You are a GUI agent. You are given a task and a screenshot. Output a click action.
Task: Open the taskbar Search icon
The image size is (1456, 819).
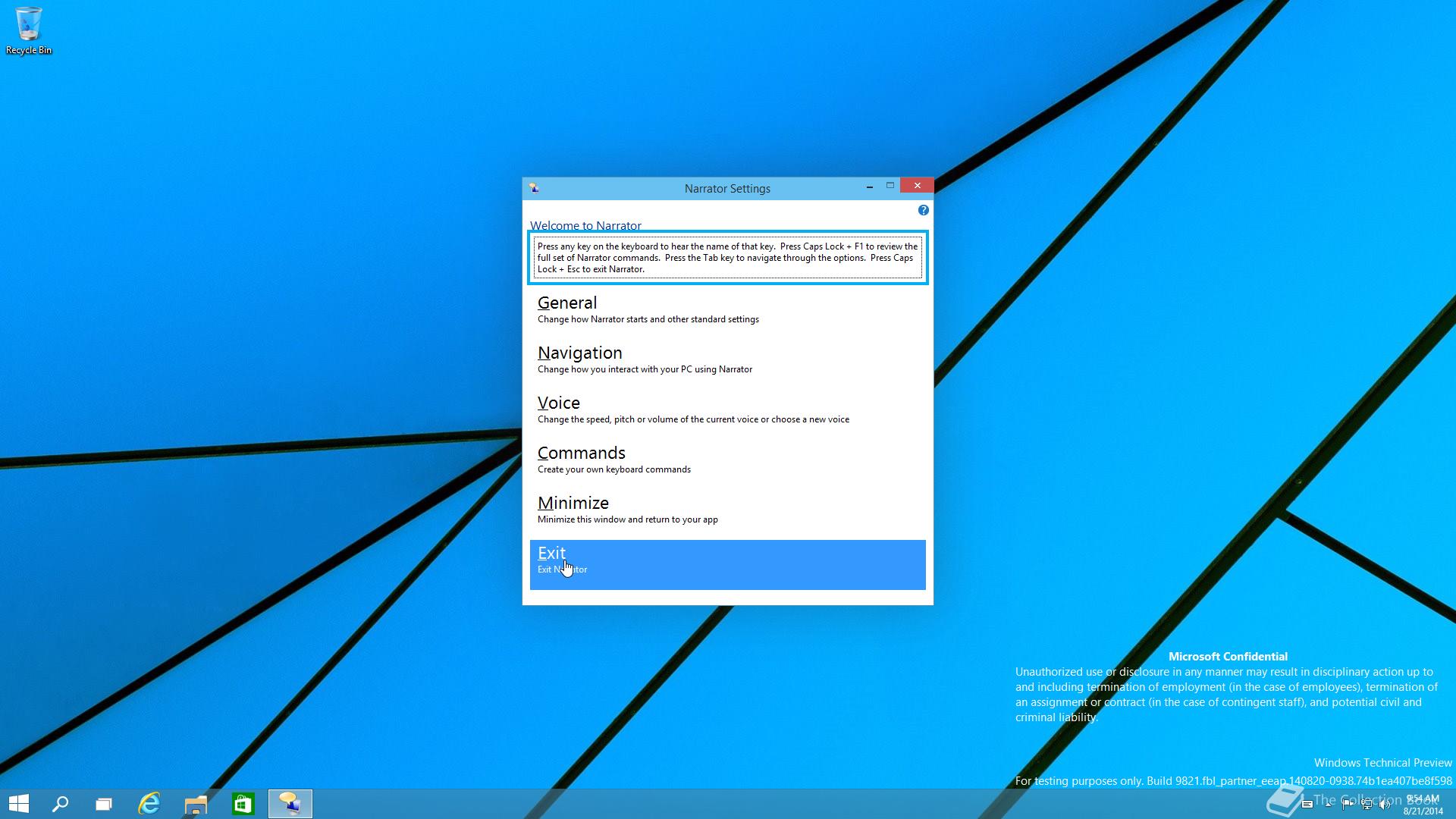60,804
